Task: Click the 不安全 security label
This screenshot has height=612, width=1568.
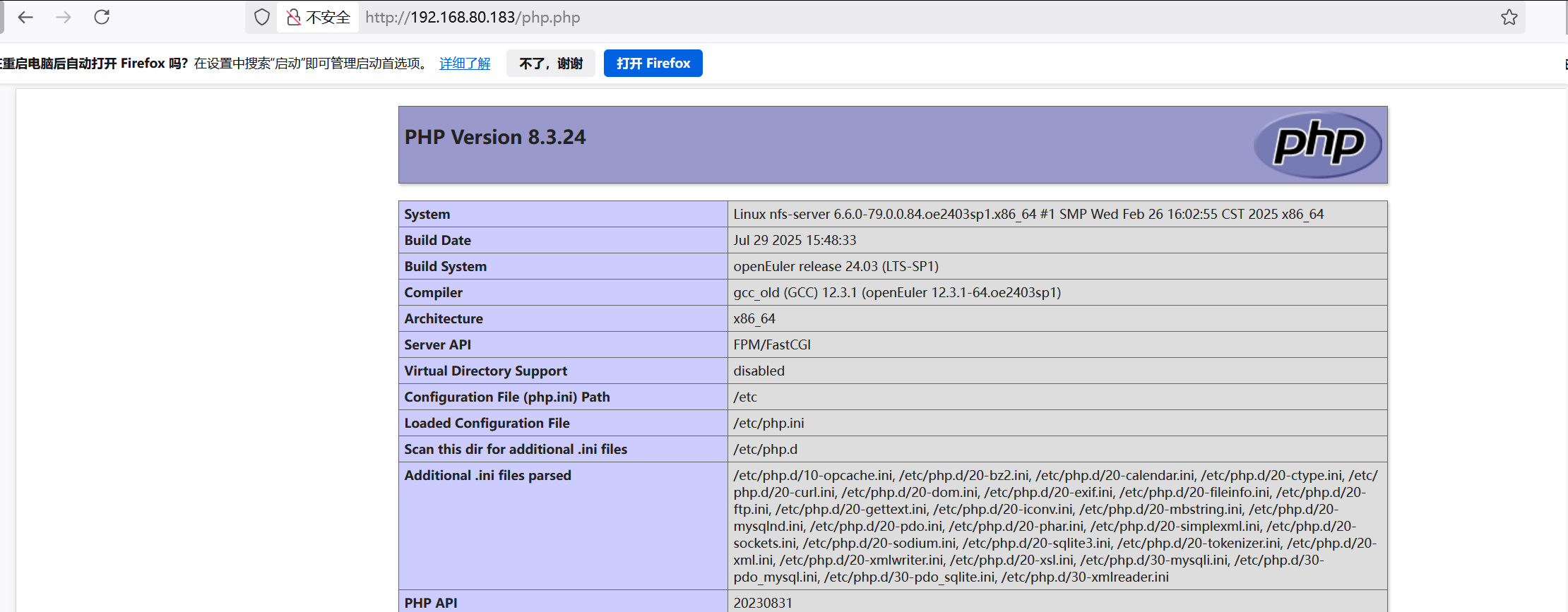Action: point(328,17)
